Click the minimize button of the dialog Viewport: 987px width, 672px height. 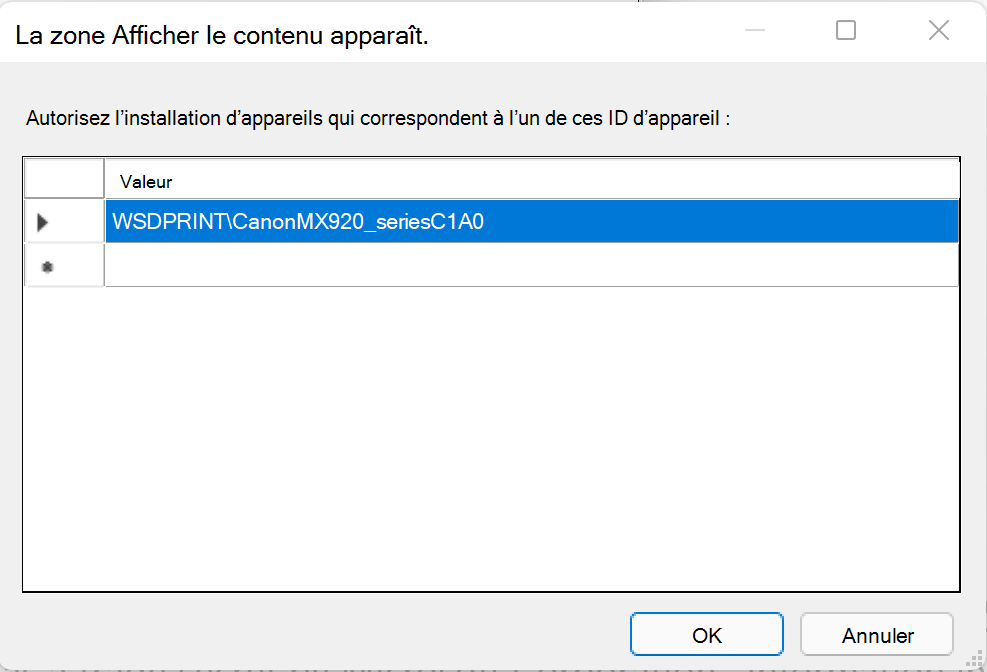pos(753,30)
